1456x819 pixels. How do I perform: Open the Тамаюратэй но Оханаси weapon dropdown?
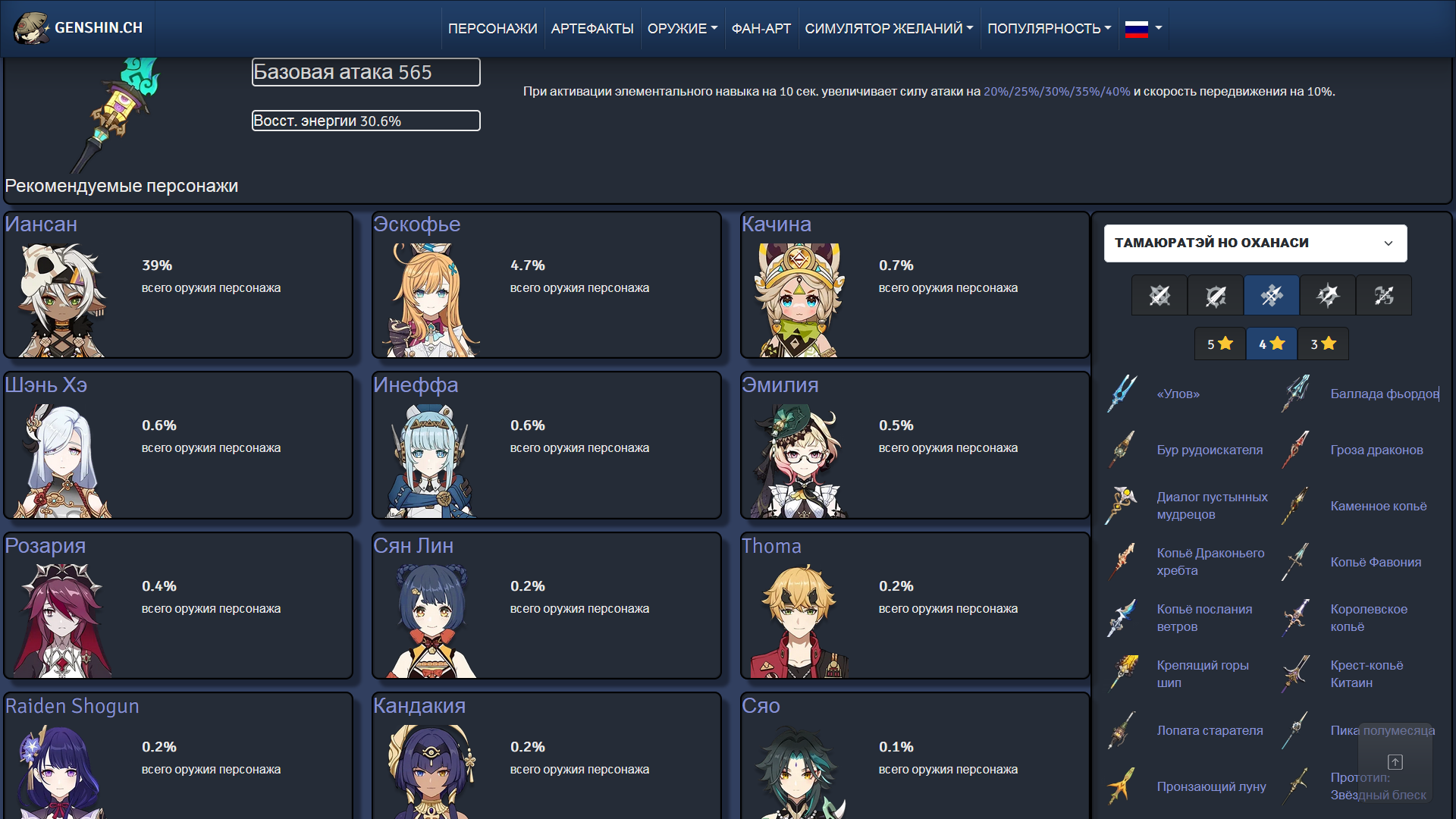click(x=1255, y=243)
